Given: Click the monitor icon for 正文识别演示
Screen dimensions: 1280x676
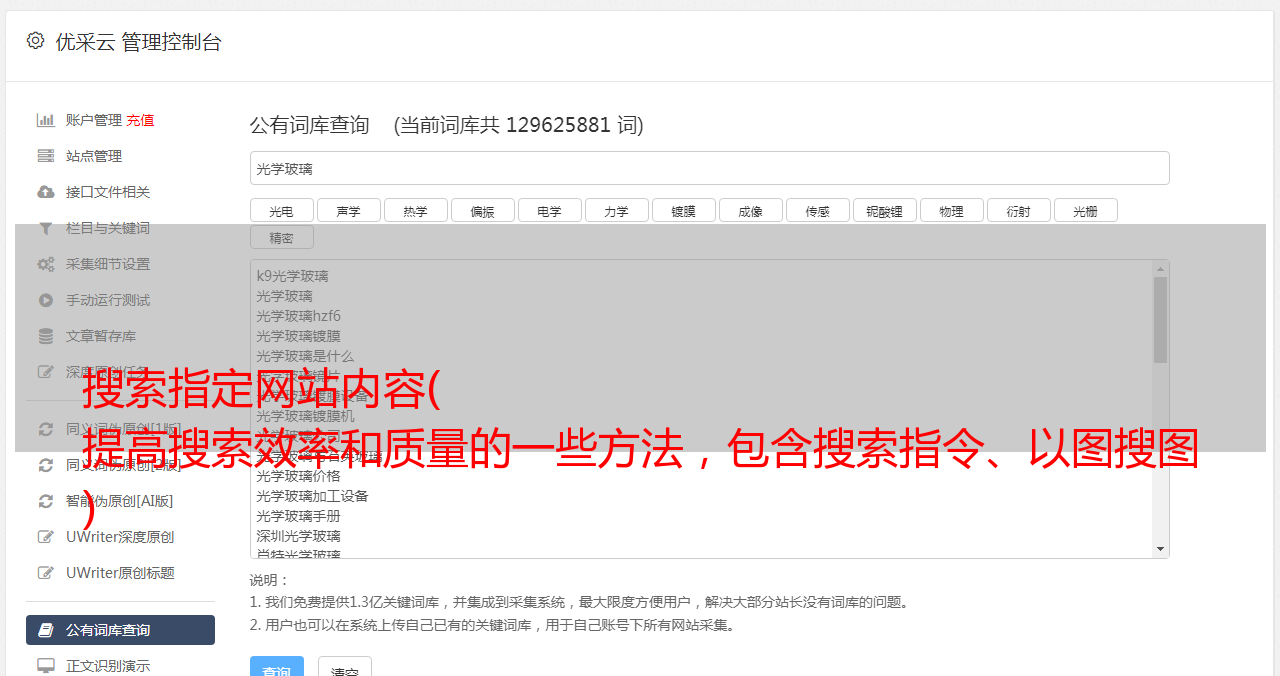Looking at the screenshot, I should coord(45,666).
